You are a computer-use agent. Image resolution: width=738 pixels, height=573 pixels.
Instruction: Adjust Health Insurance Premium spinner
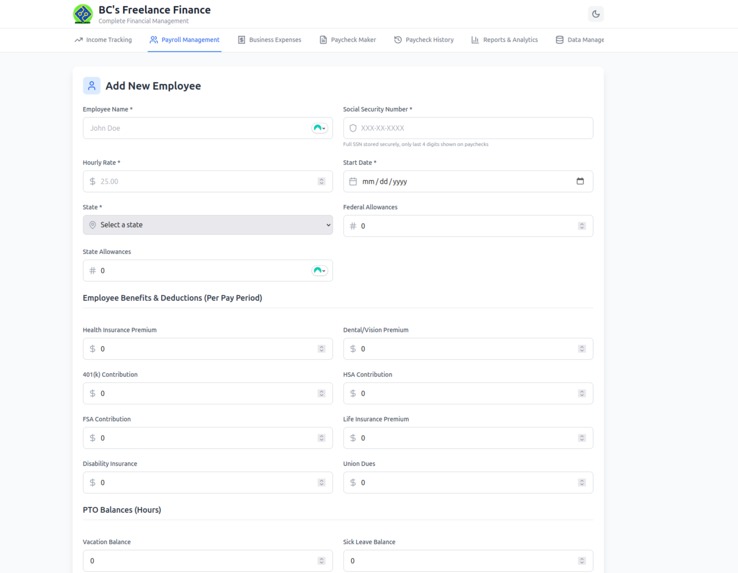[x=321, y=349]
